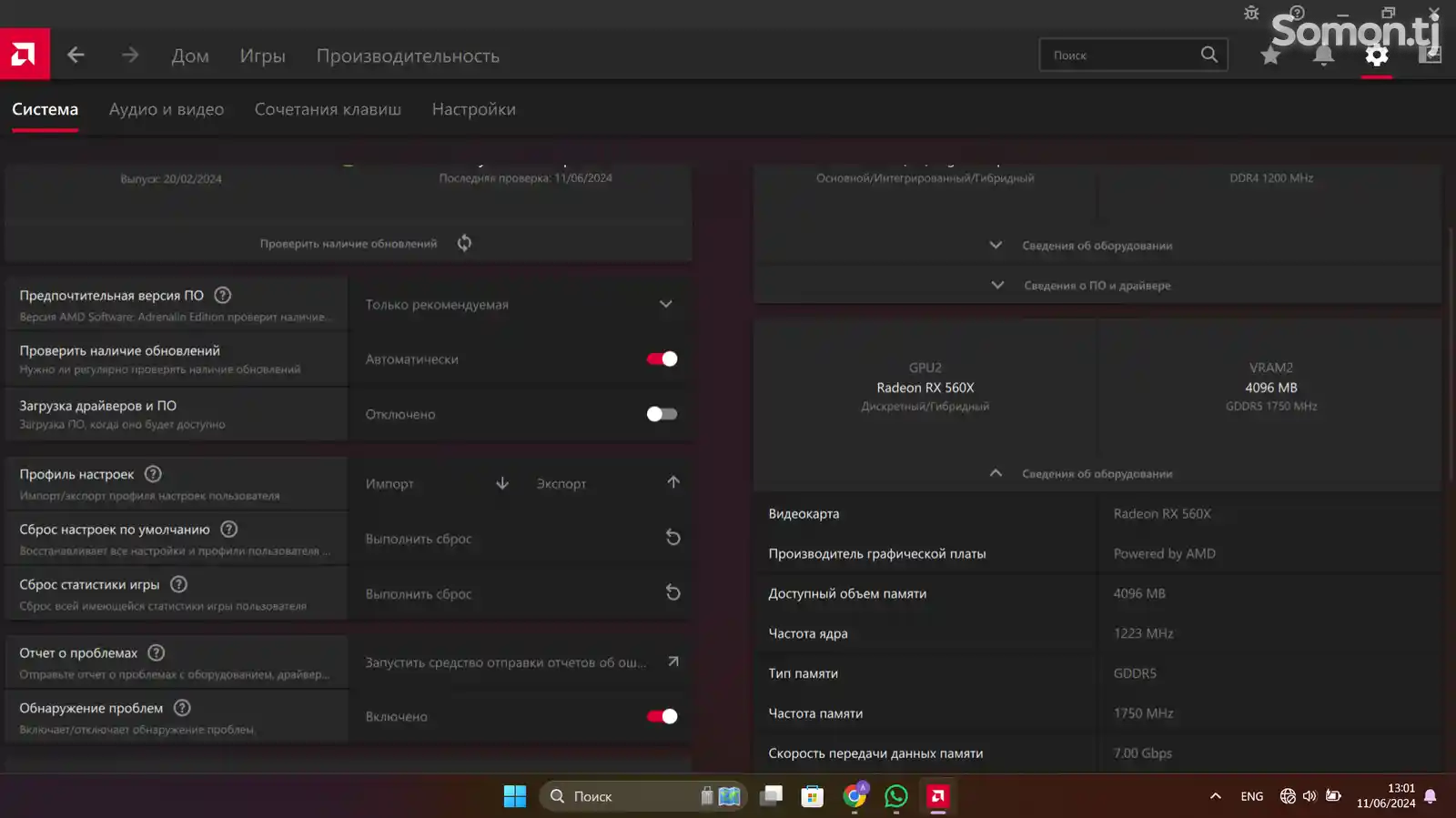Open the taskbar volume icon
The height and width of the screenshot is (818, 1456).
tap(1309, 796)
